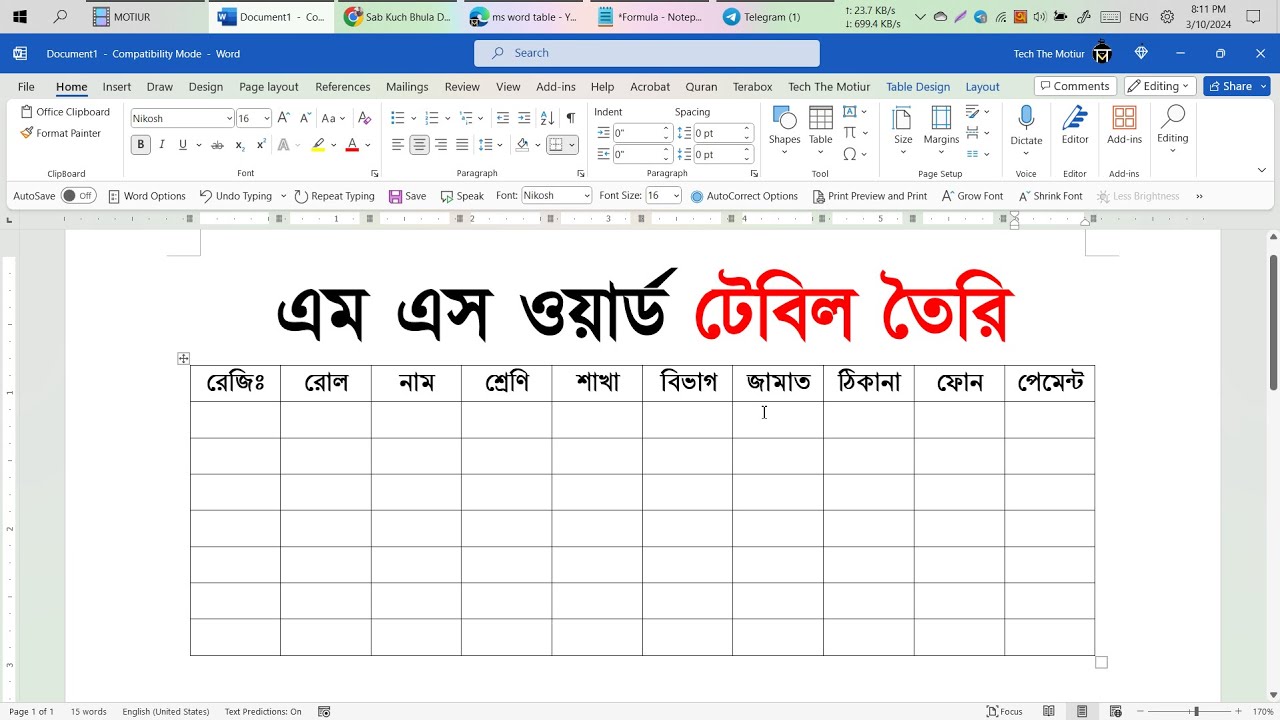Switch to Focus mode in status bar
The width and height of the screenshot is (1280, 720).
click(x=1005, y=711)
